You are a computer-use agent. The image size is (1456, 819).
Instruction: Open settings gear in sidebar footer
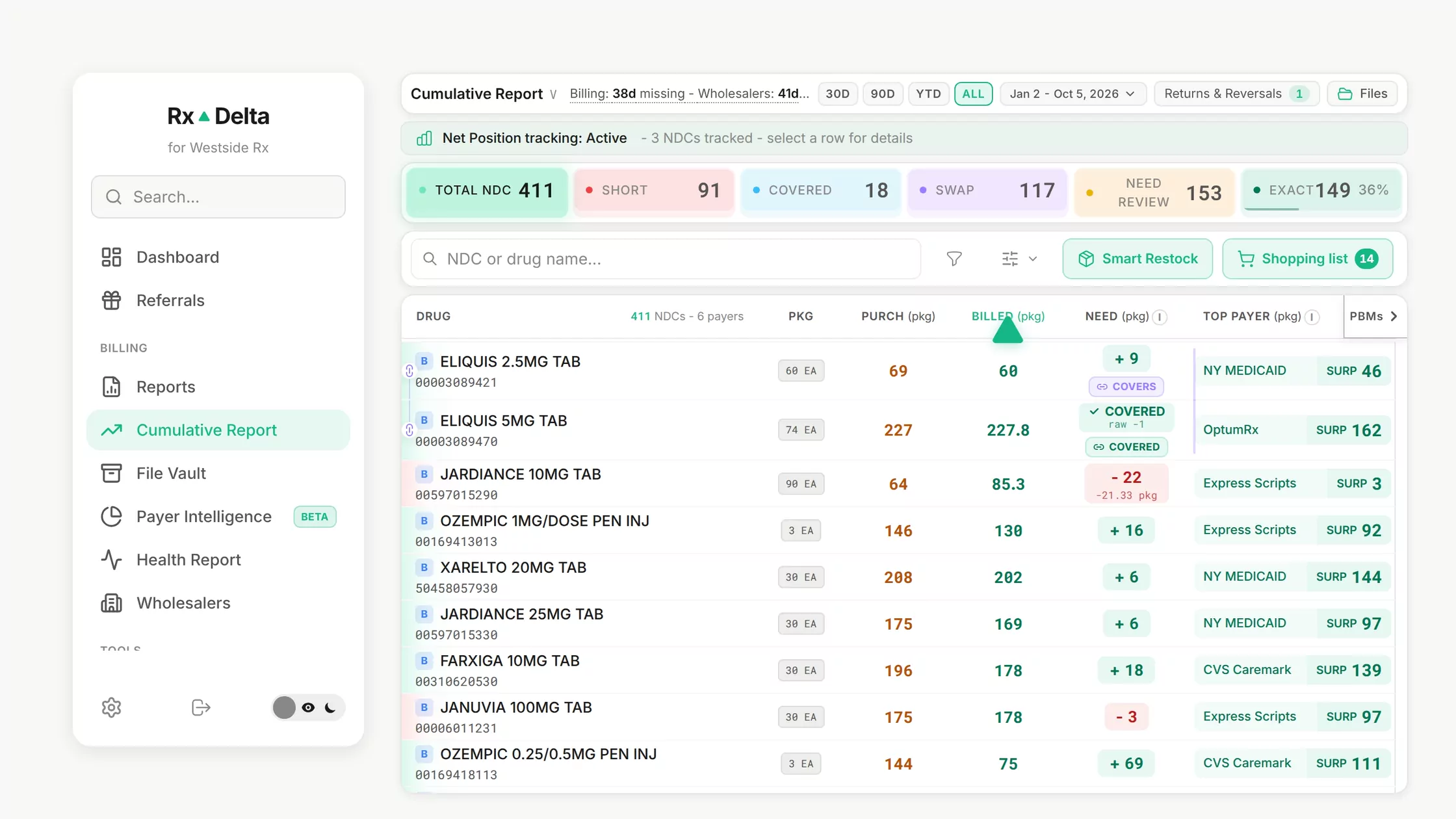[112, 707]
